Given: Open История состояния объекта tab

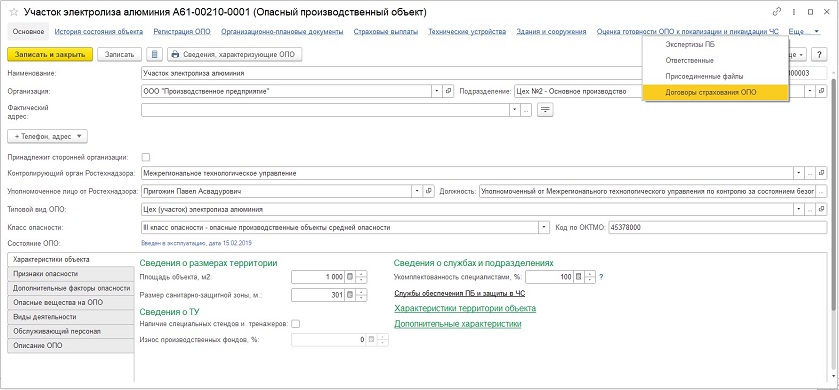Looking at the screenshot, I should pyautogui.click(x=99, y=32).
